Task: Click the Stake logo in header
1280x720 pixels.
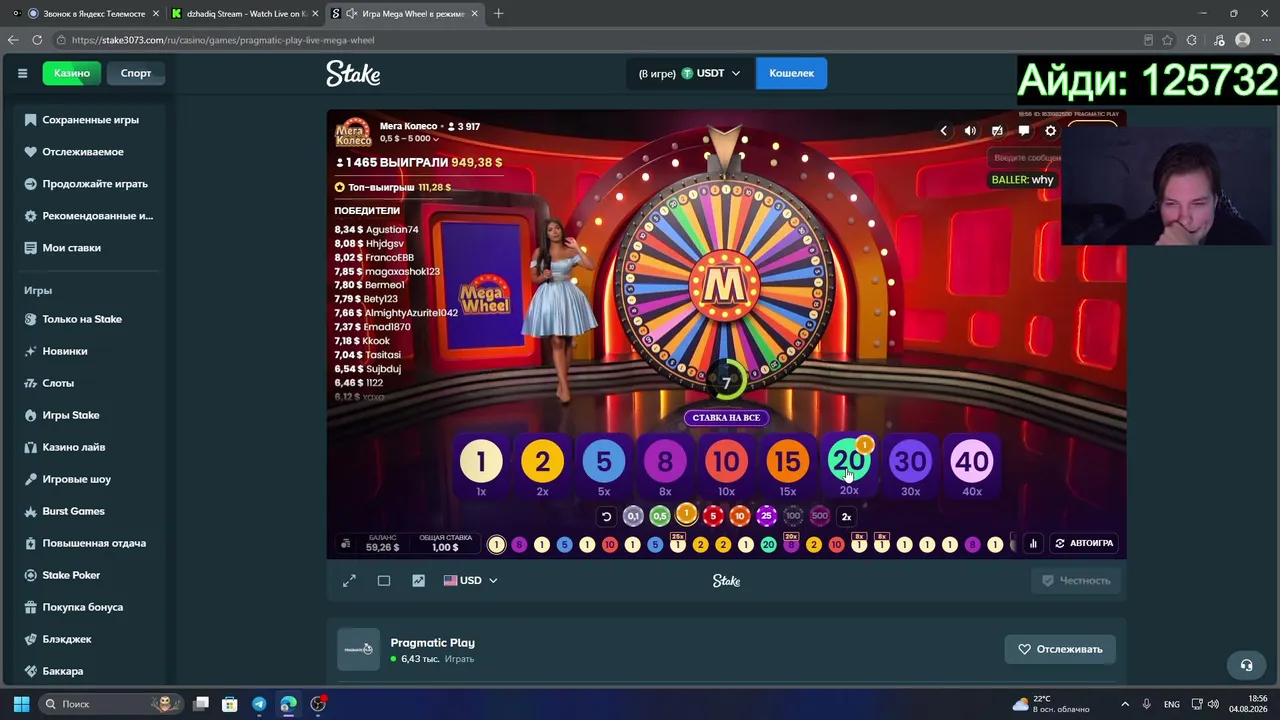Action: (x=353, y=73)
